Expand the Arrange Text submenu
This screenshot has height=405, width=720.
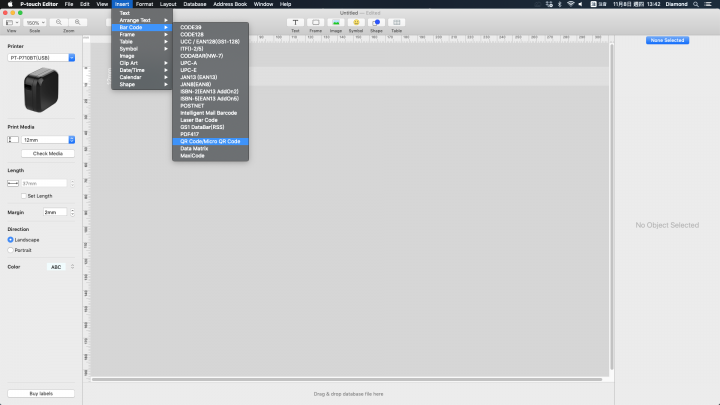[x=142, y=20]
